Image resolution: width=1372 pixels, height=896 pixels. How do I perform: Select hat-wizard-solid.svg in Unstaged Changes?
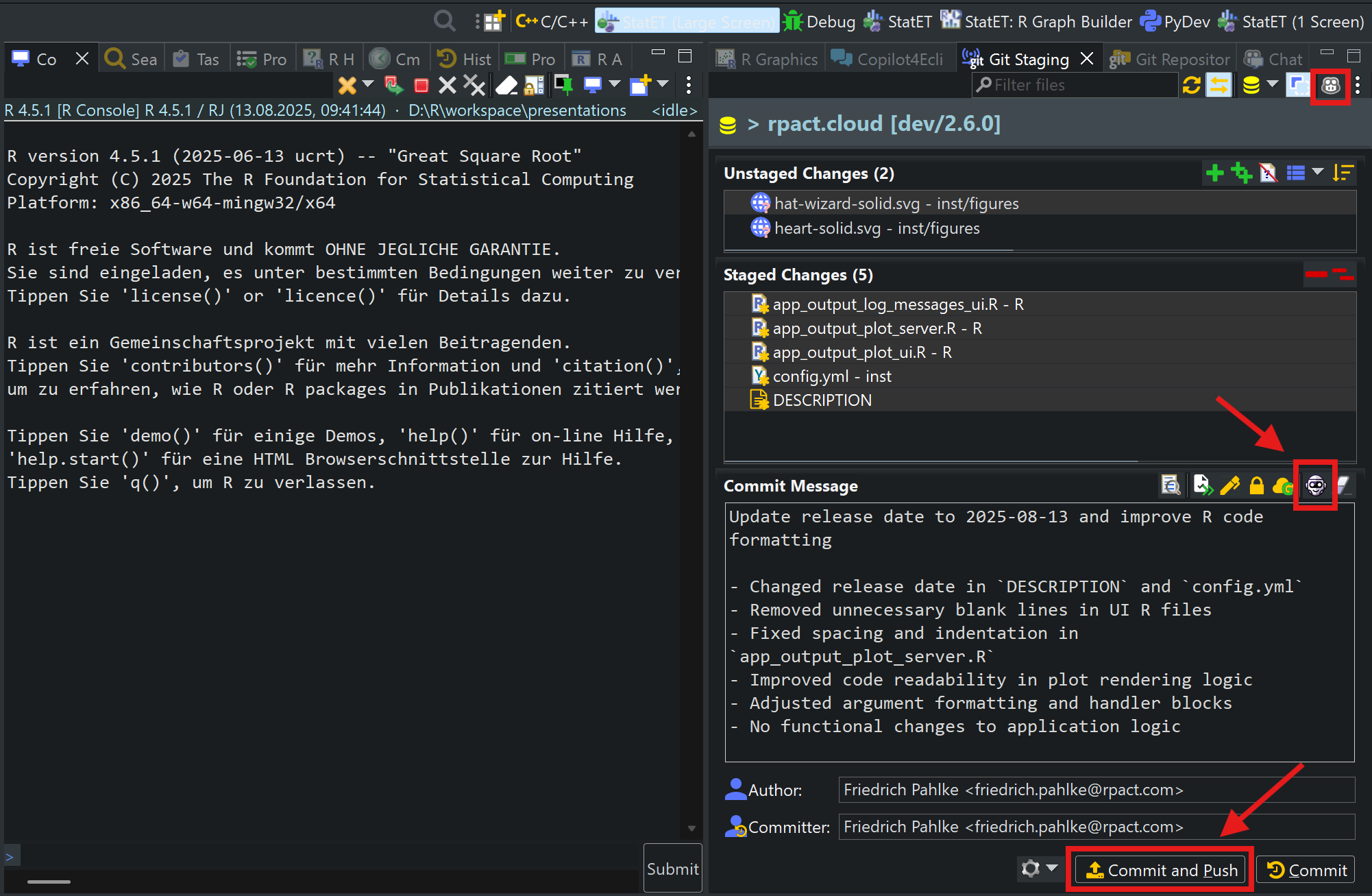point(896,204)
